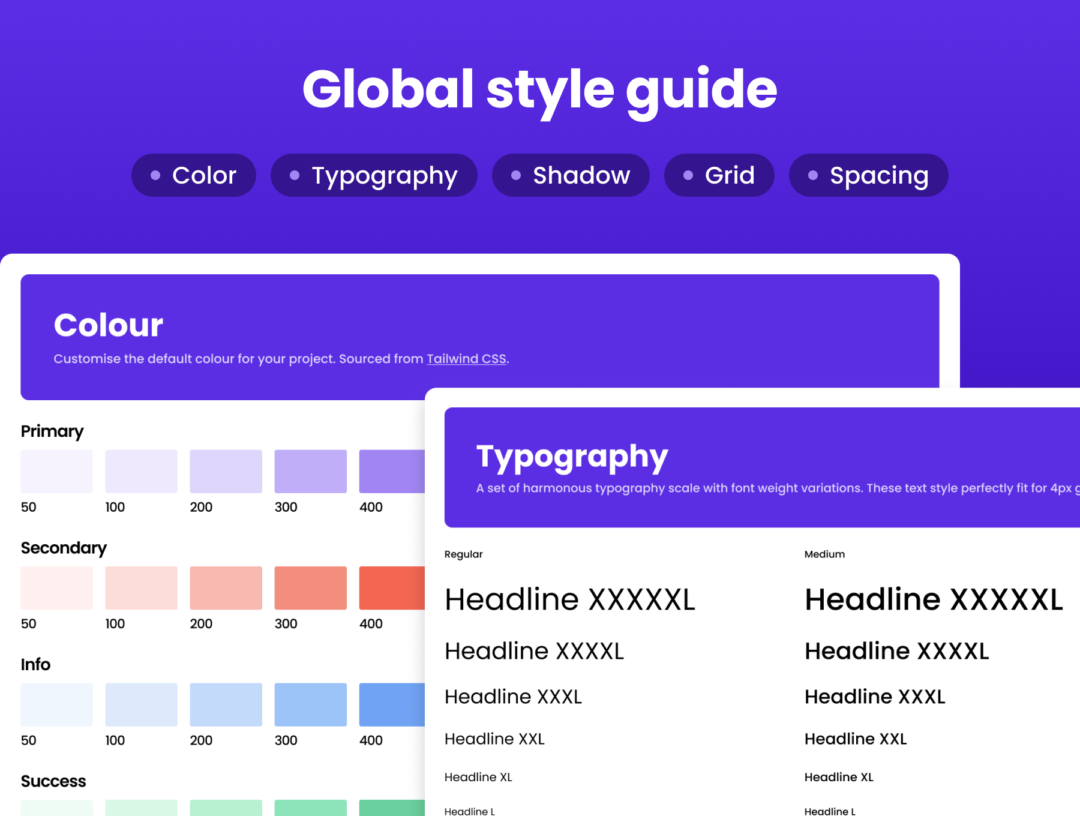Image resolution: width=1080 pixels, height=816 pixels.
Task: Pick the Primary 200 color swatch
Action: (226, 472)
